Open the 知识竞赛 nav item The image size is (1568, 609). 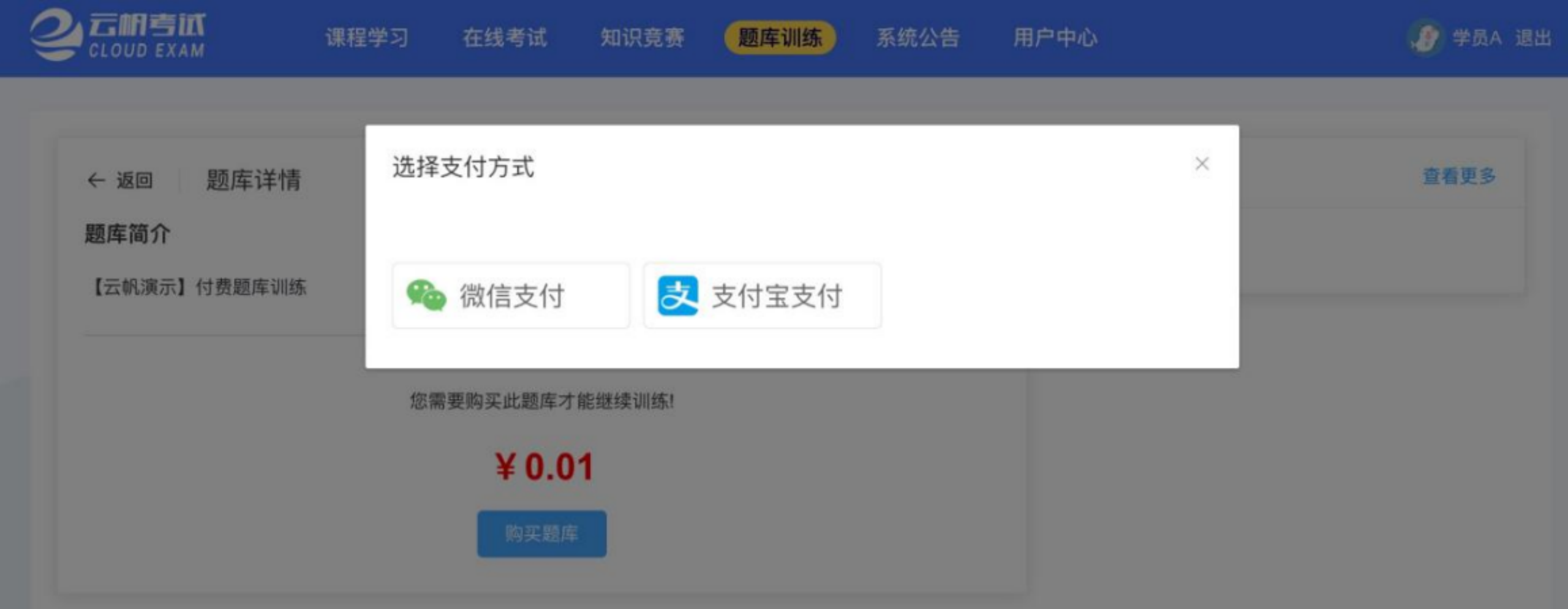click(642, 38)
